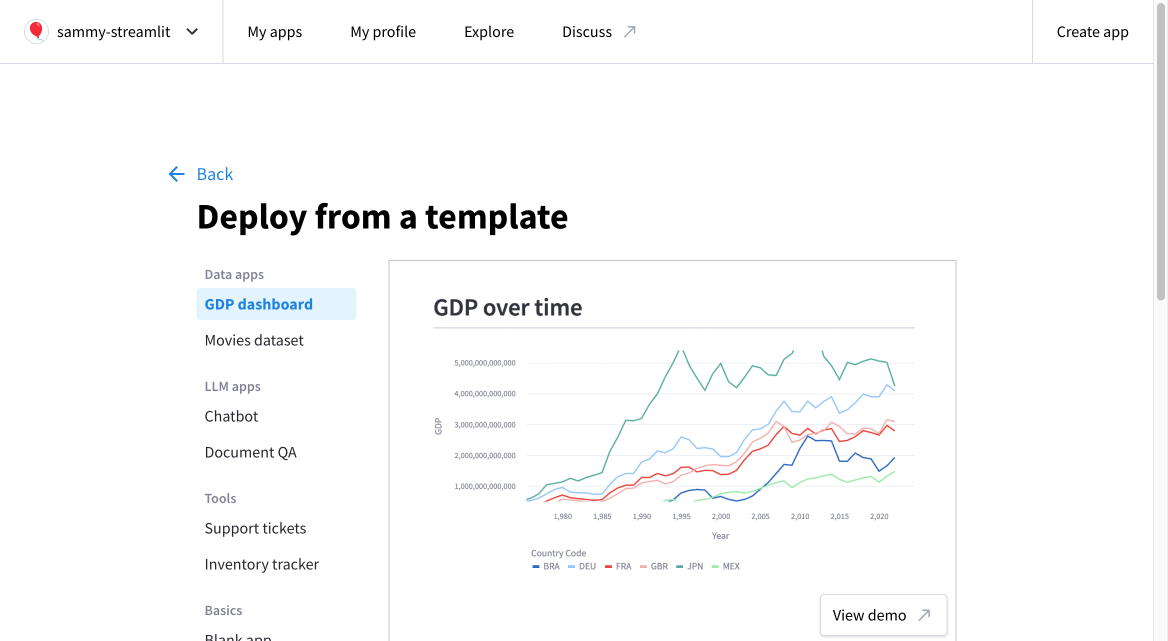Click the blue back arrow icon

coord(176,173)
